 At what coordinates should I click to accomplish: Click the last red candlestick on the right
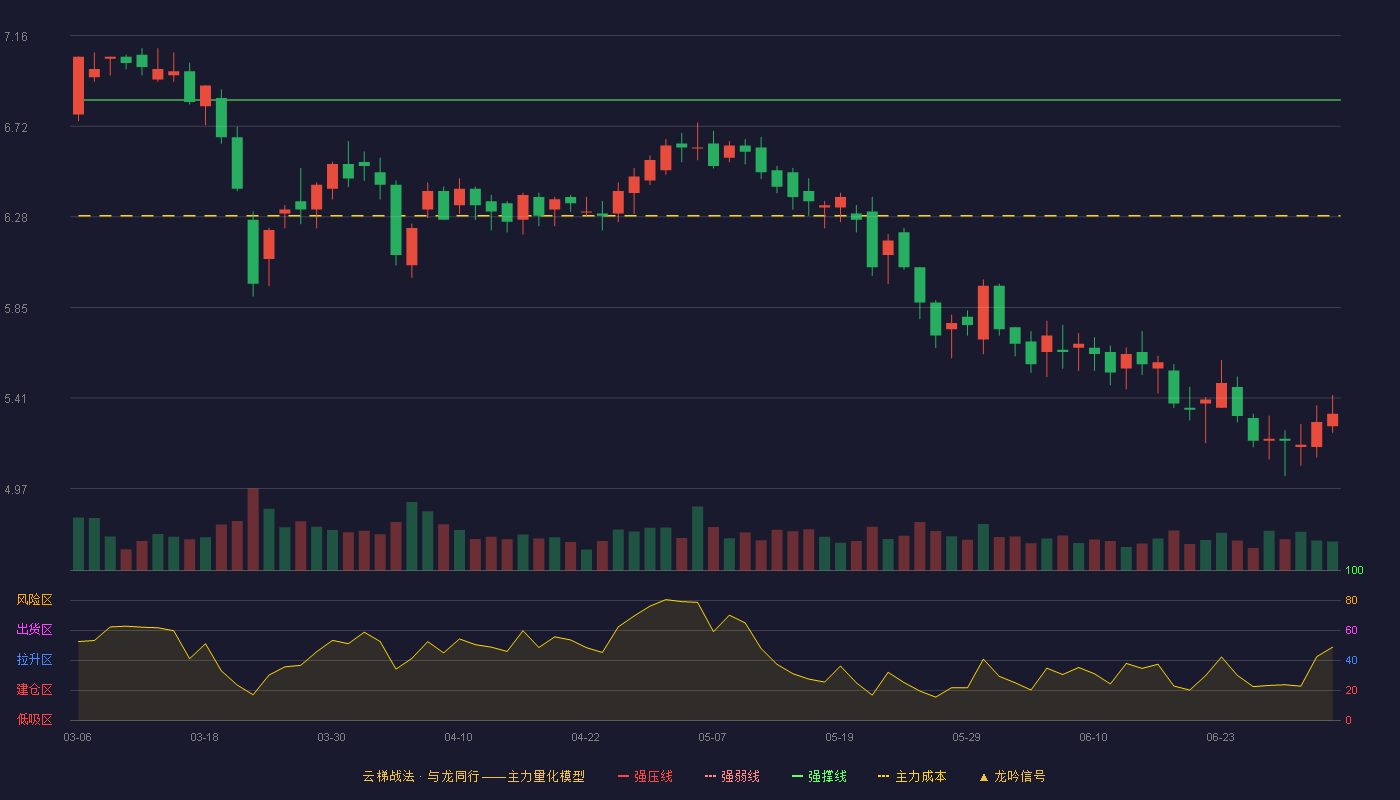1332,419
